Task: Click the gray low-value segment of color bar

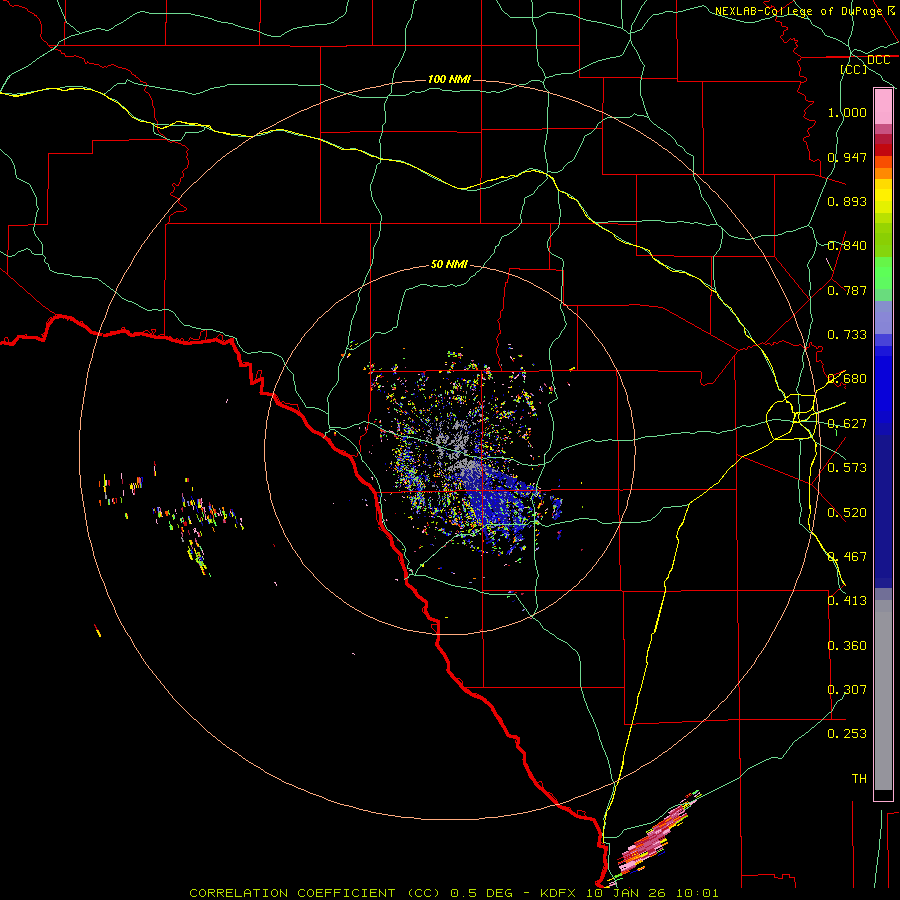Action: (883, 695)
